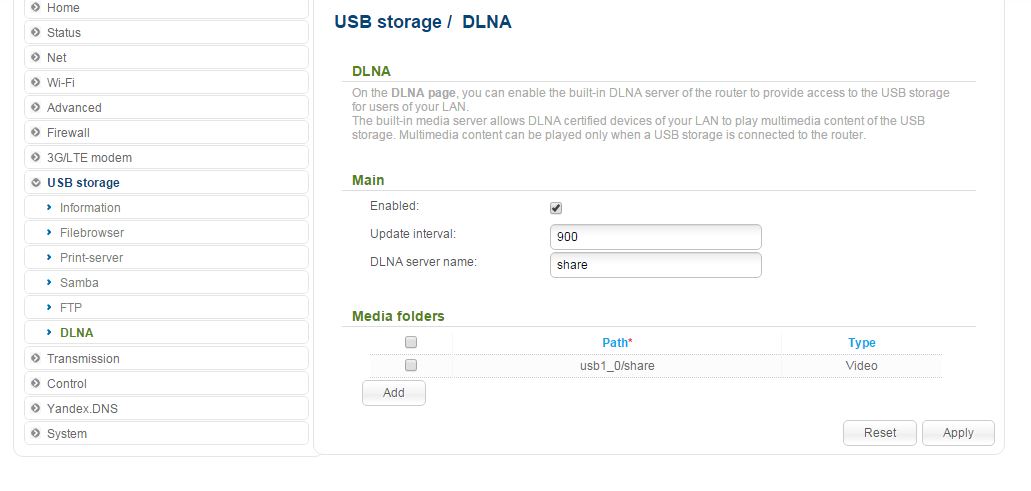Click the Add media folder button
The width and height of the screenshot is (1031, 491).
394,393
